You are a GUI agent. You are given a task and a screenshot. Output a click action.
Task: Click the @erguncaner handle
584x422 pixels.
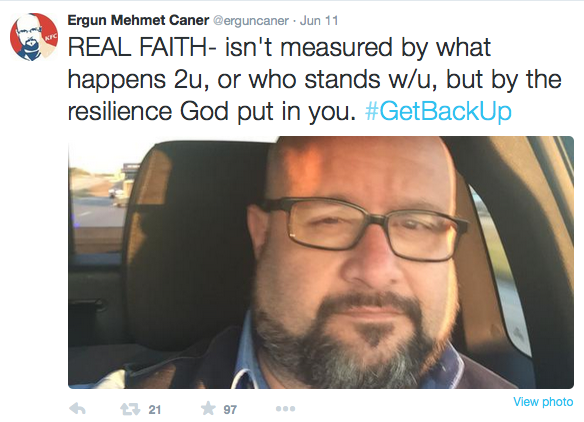pyautogui.click(x=251, y=20)
